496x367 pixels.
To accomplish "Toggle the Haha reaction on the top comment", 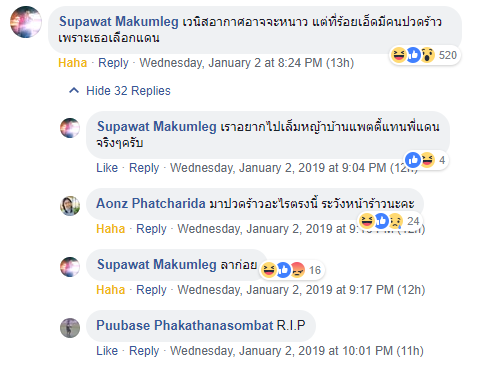I will pyautogui.click(x=73, y=63).
